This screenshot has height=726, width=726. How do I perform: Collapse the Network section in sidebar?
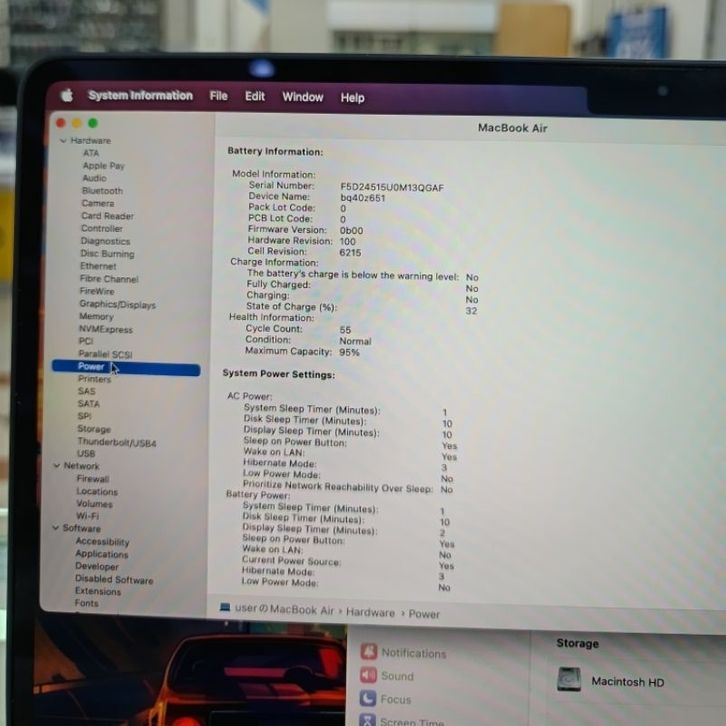[55, 466]
